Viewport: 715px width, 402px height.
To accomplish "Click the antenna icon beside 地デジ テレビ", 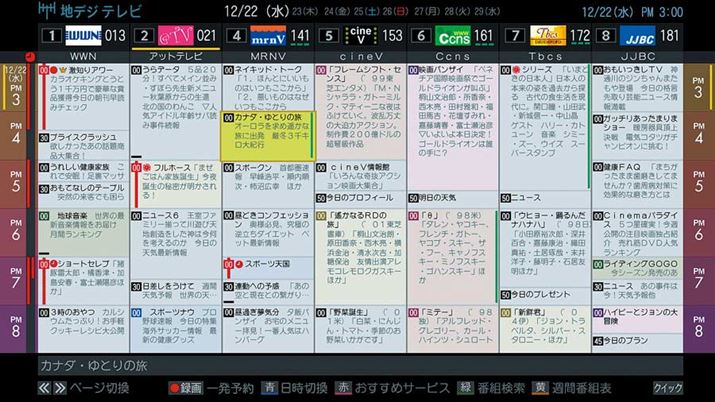I will click(x=47, y=11).
